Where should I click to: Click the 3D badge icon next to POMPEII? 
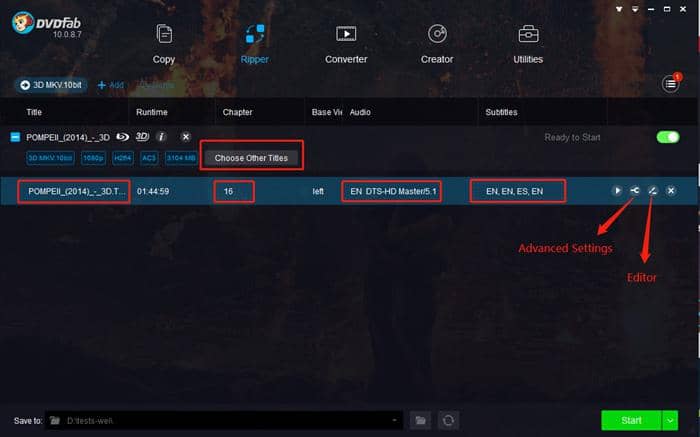pyautogui.click(x=142, y=137)
